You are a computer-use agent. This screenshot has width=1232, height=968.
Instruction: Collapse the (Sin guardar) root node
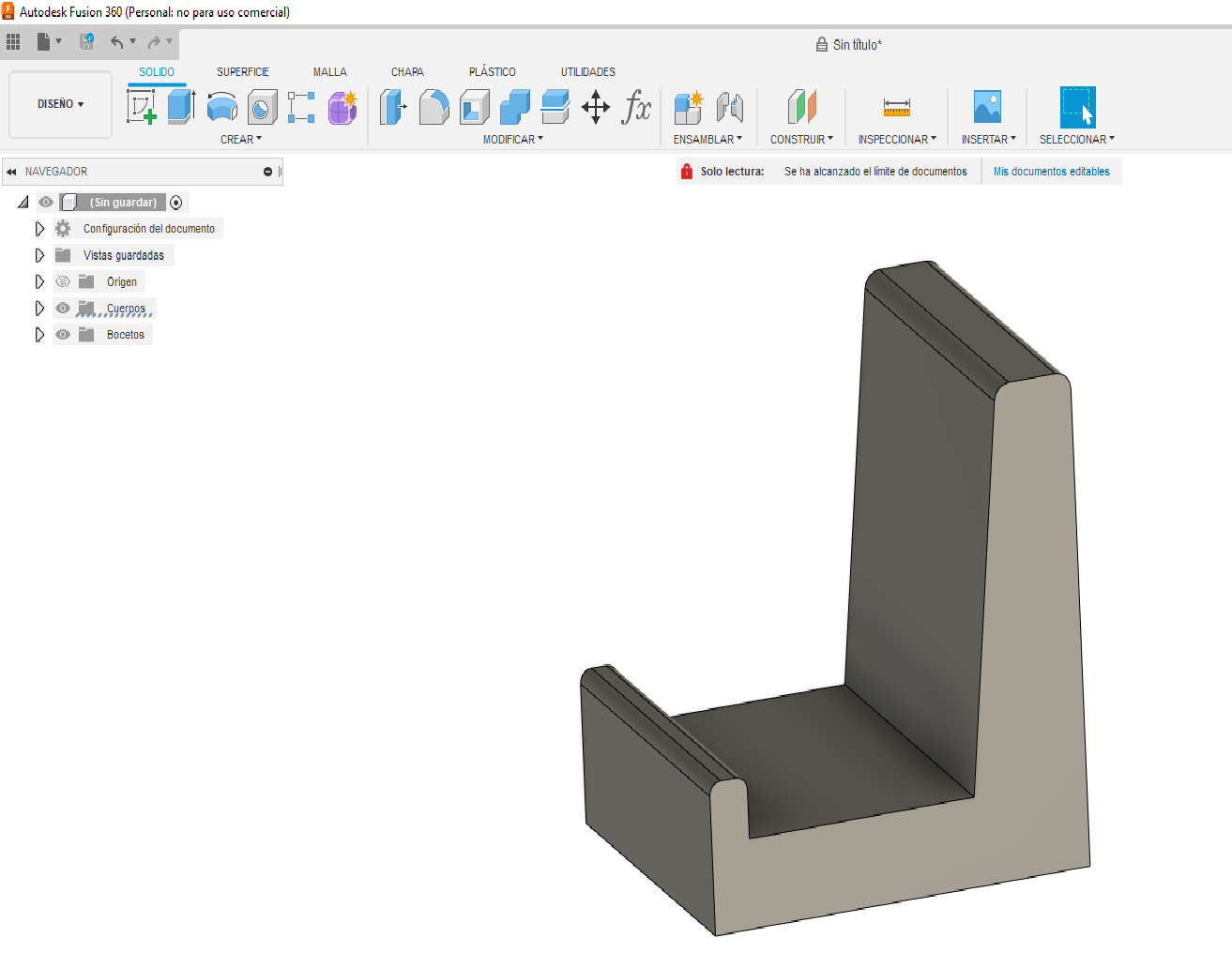(x=23, y=203)
